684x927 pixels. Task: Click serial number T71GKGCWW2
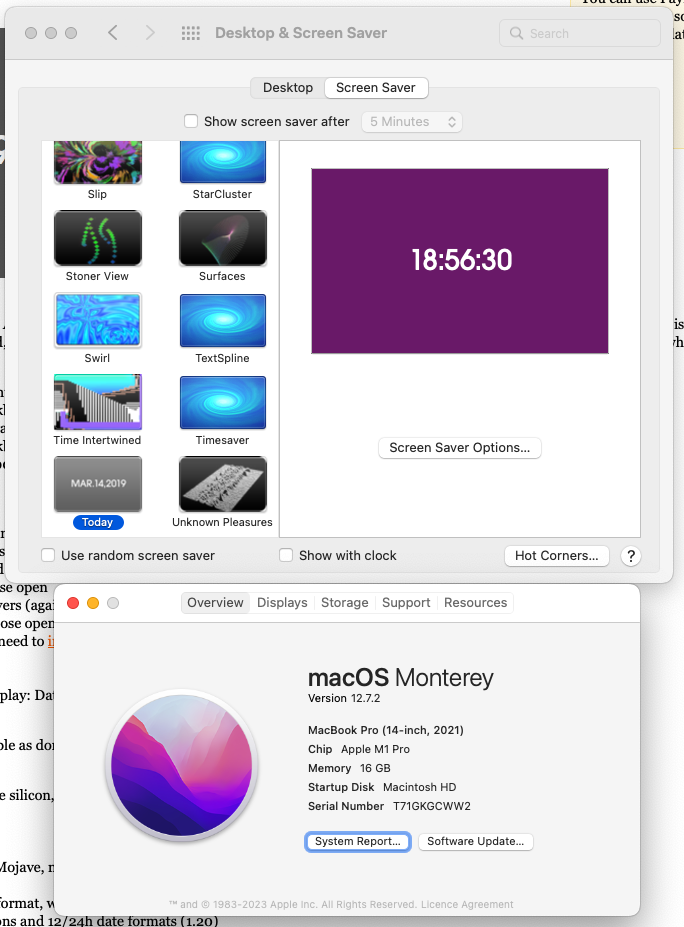(432, 806)
